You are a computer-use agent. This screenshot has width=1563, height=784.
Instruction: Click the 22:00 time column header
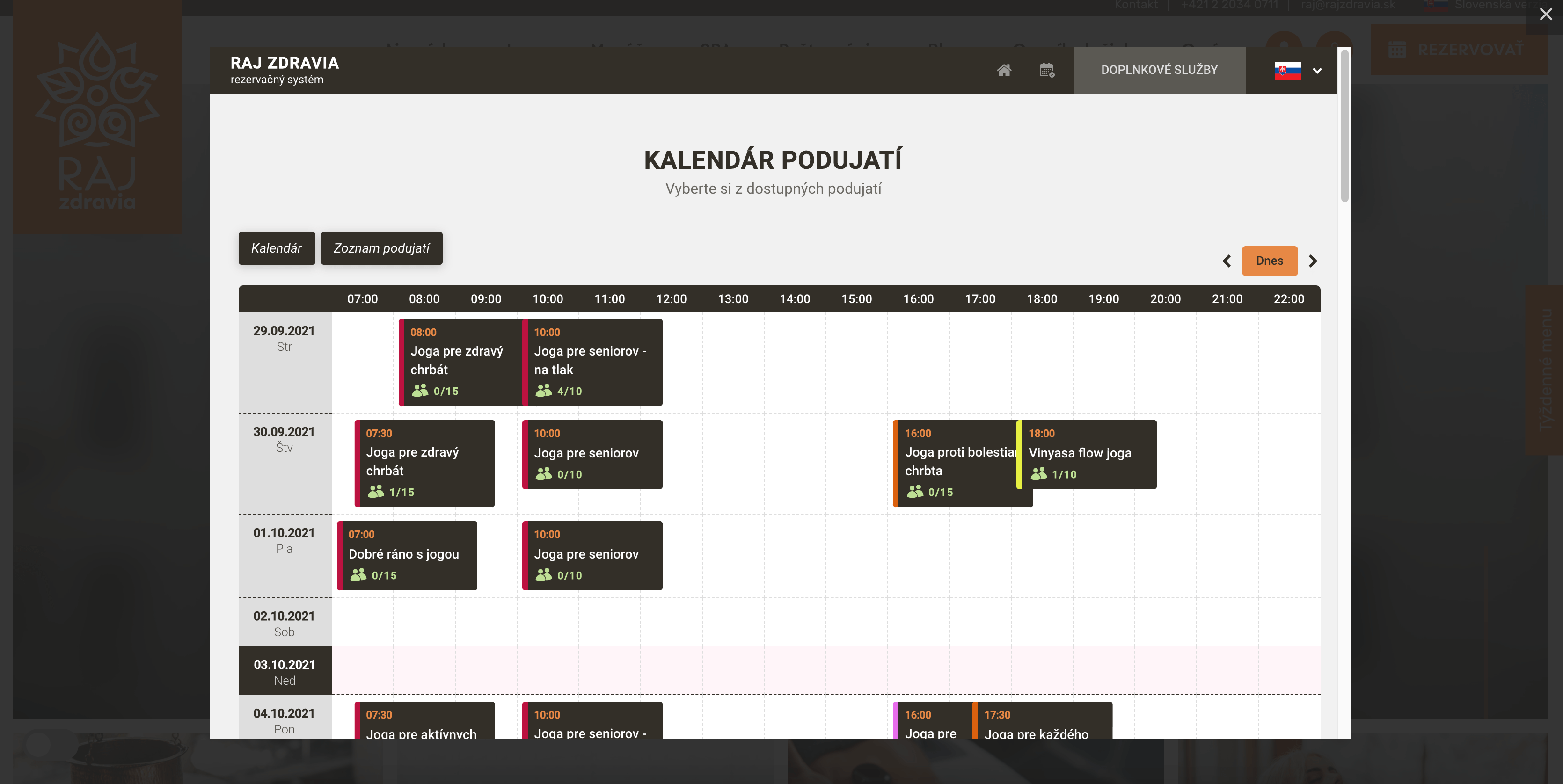click(x=1289, y=299)
